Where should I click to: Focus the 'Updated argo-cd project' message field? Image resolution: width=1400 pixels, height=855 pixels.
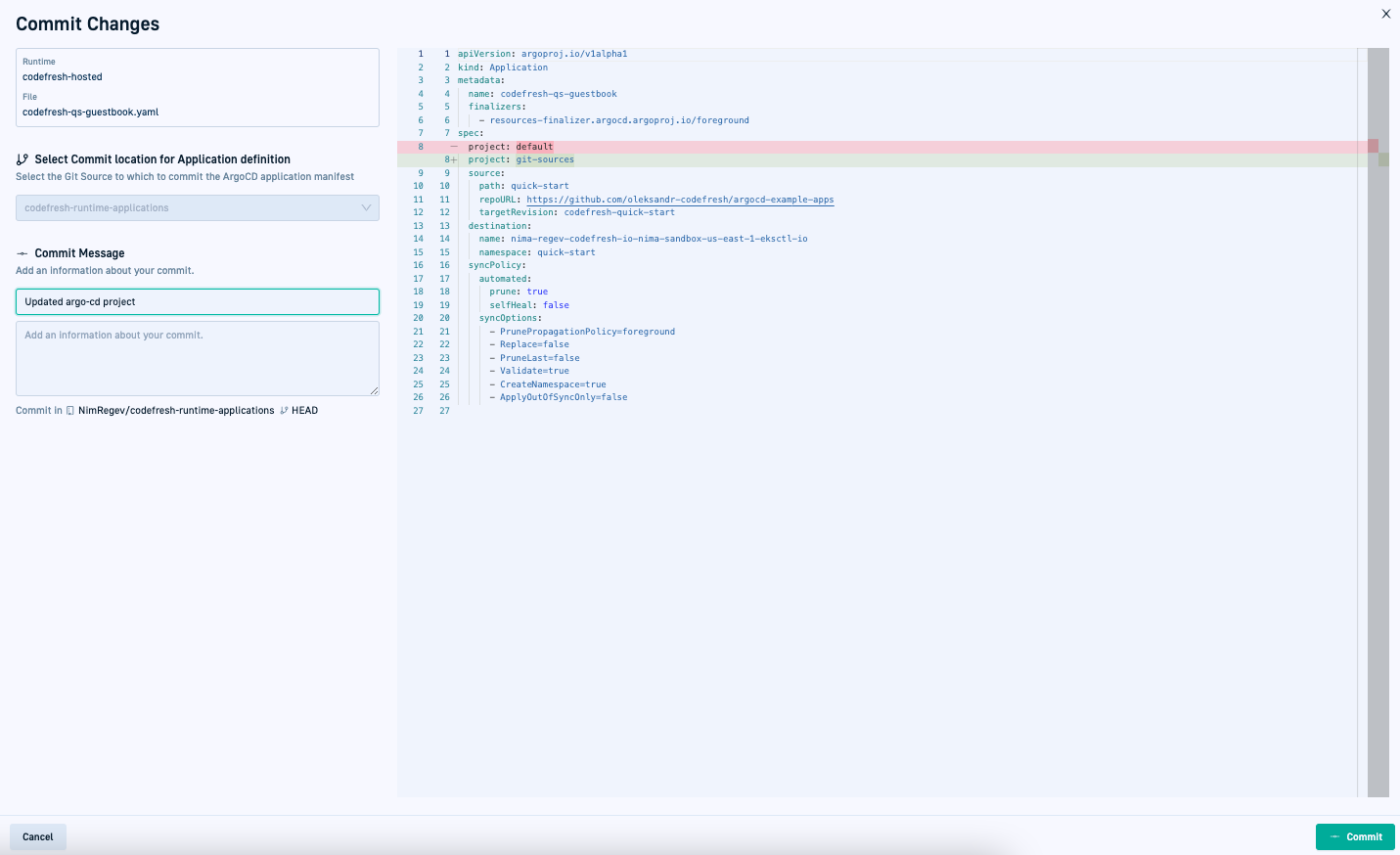click(198, 301)
